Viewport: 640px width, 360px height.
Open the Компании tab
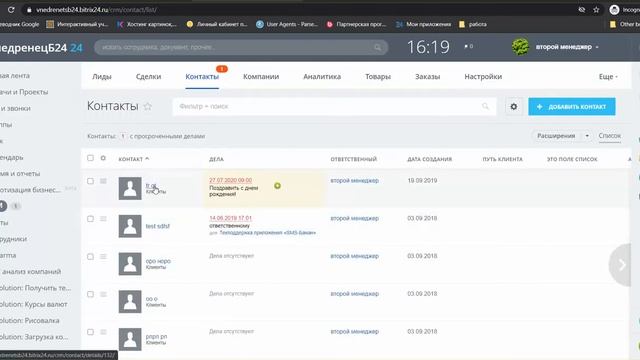[261, 76]
